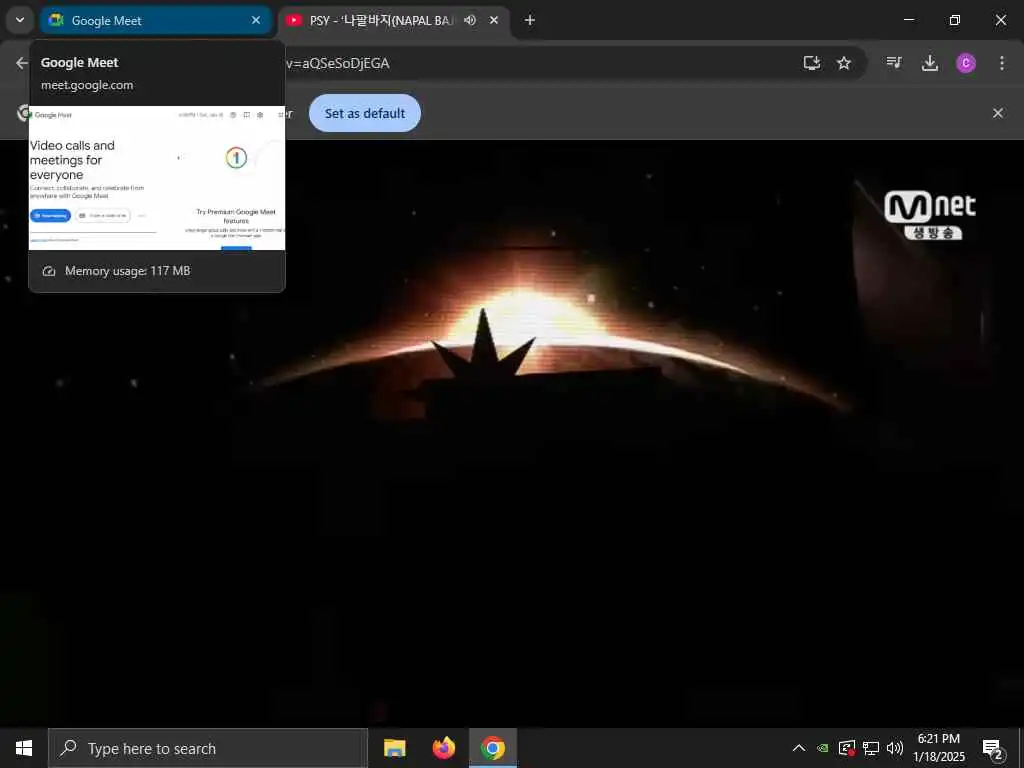Go back with the back arrow
This screenshot has height=768, width=1024.
pyautogui.click(x=22, y=63)
